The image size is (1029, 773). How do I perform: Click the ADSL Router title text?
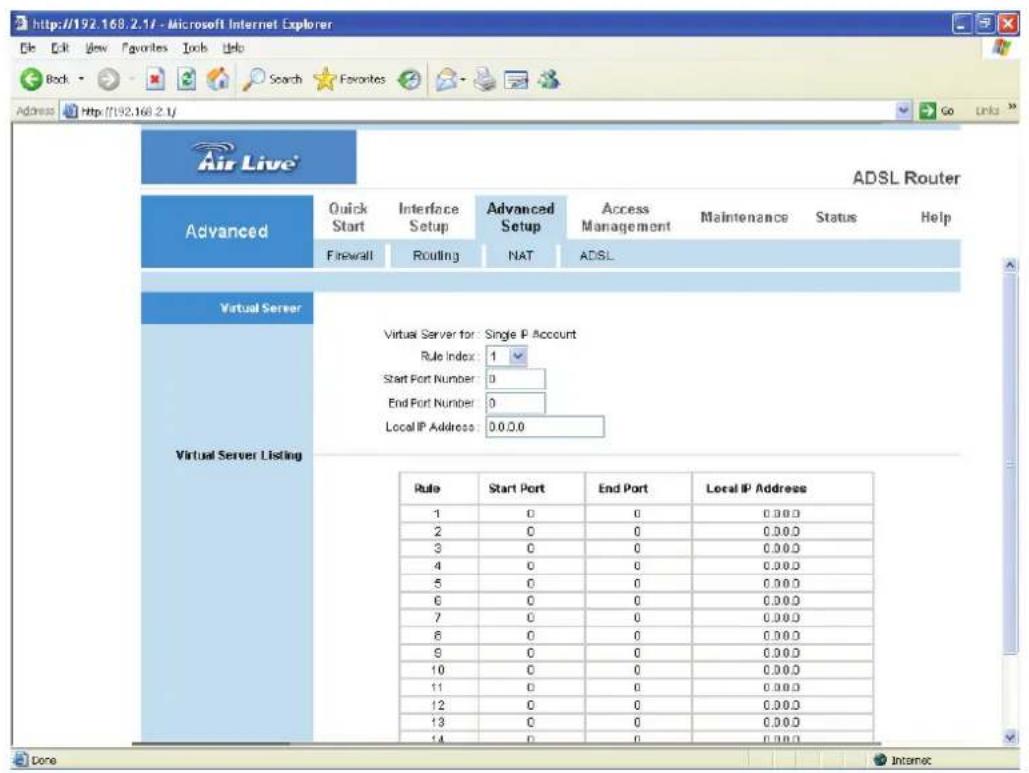906,178
